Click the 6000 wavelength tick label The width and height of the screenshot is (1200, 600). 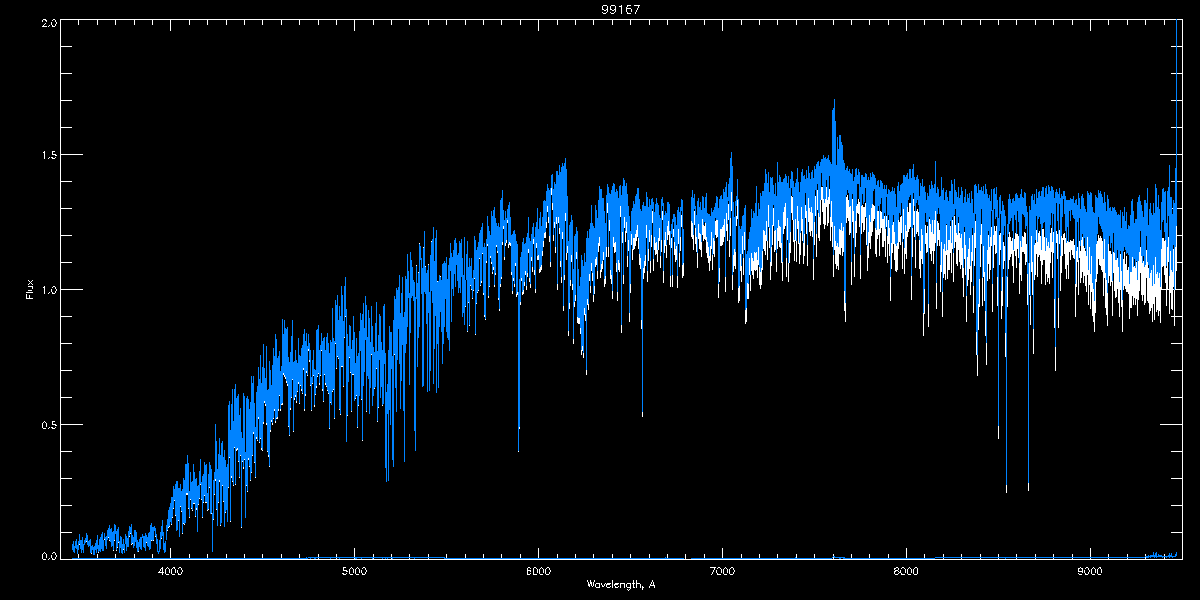click(x=538, y=572)
